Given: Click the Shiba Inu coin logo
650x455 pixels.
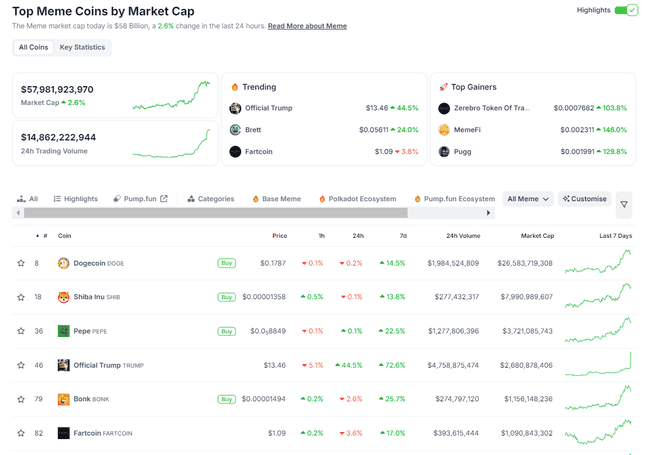Looking at the screenshot, I should [x=64, y=297].
